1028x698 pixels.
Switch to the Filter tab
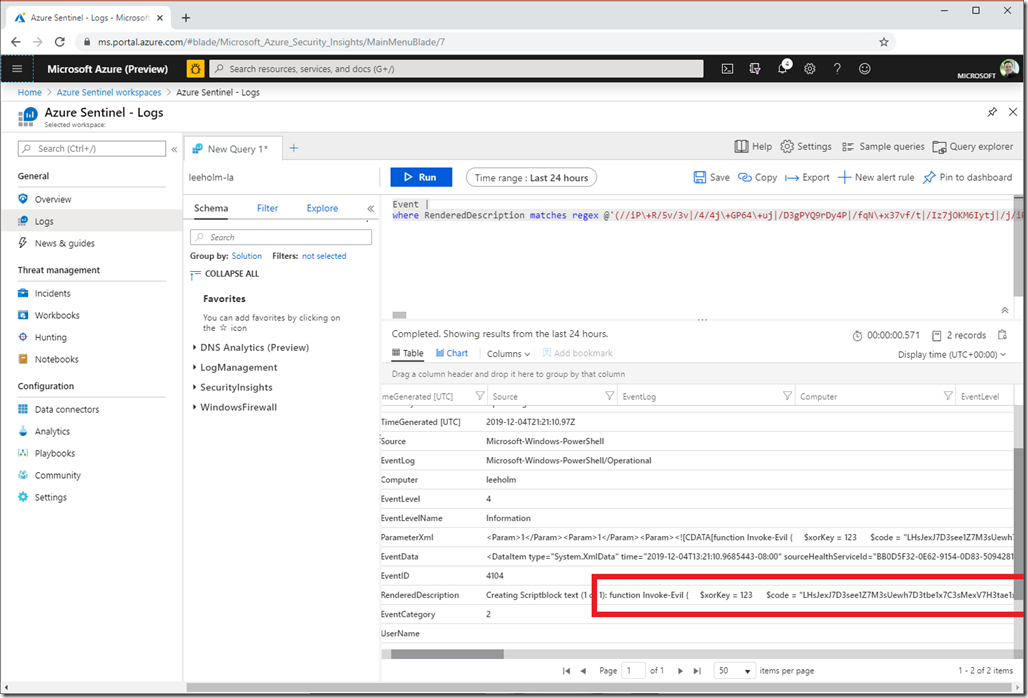pos(267,208)
